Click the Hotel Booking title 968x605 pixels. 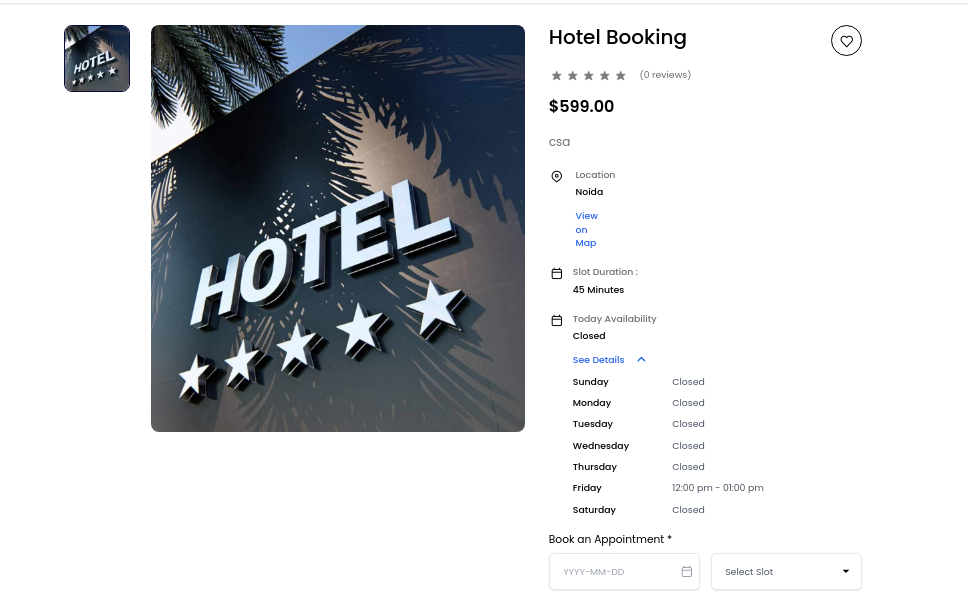coord(617,38)
